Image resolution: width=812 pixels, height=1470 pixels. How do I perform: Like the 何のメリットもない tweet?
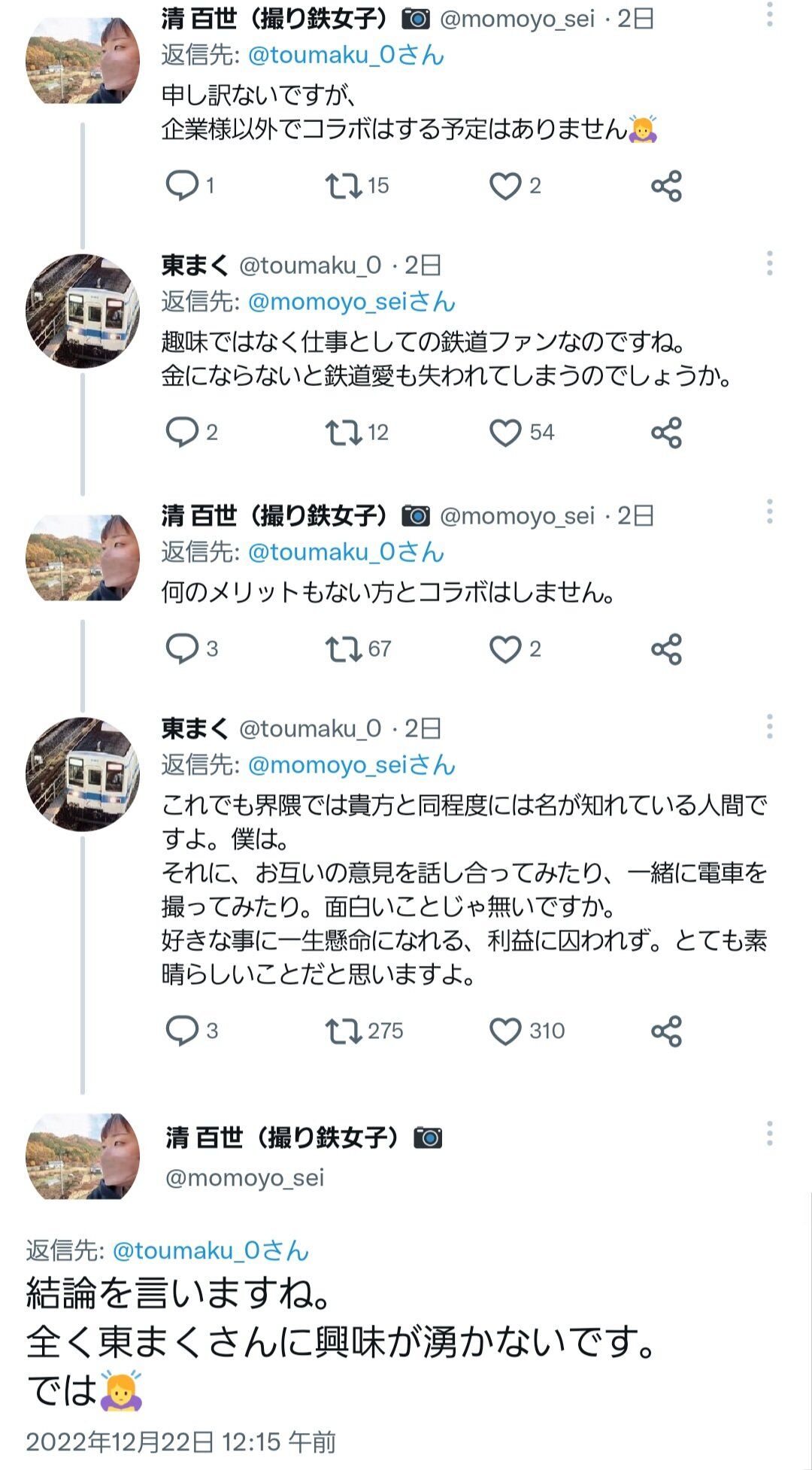tap(505, 648)
